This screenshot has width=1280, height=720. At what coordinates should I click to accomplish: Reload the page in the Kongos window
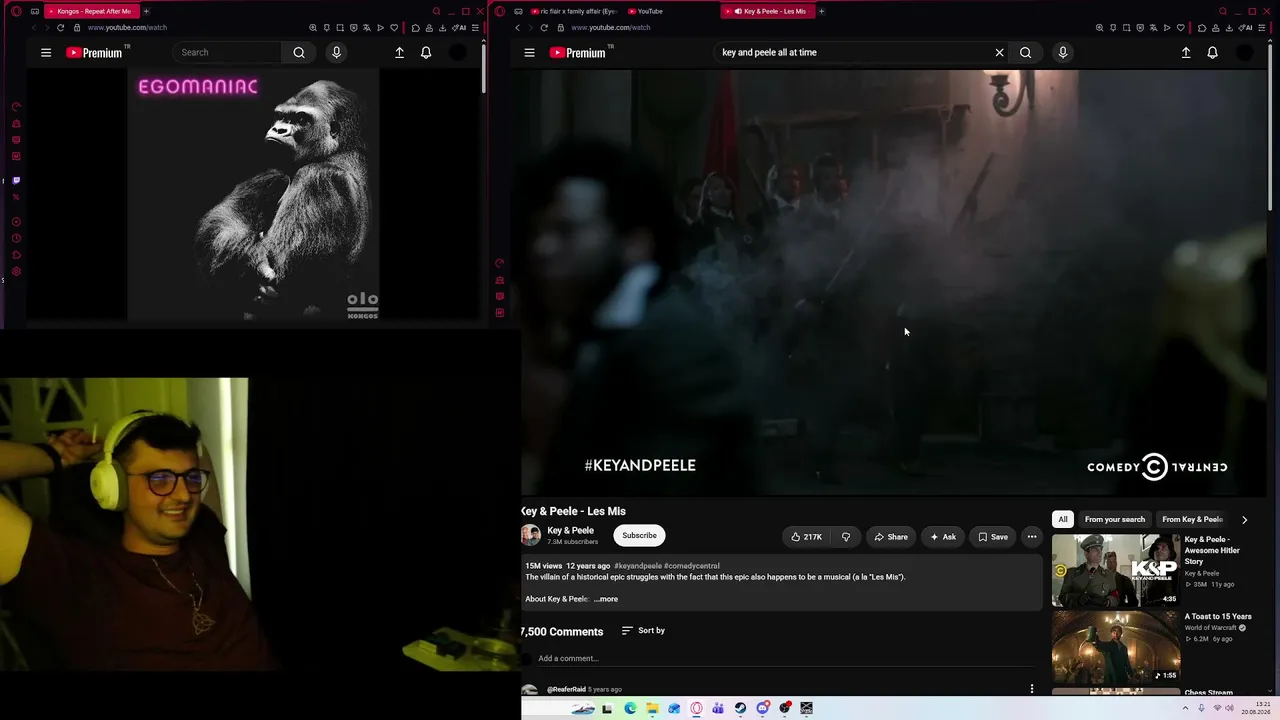pos(60,28)
